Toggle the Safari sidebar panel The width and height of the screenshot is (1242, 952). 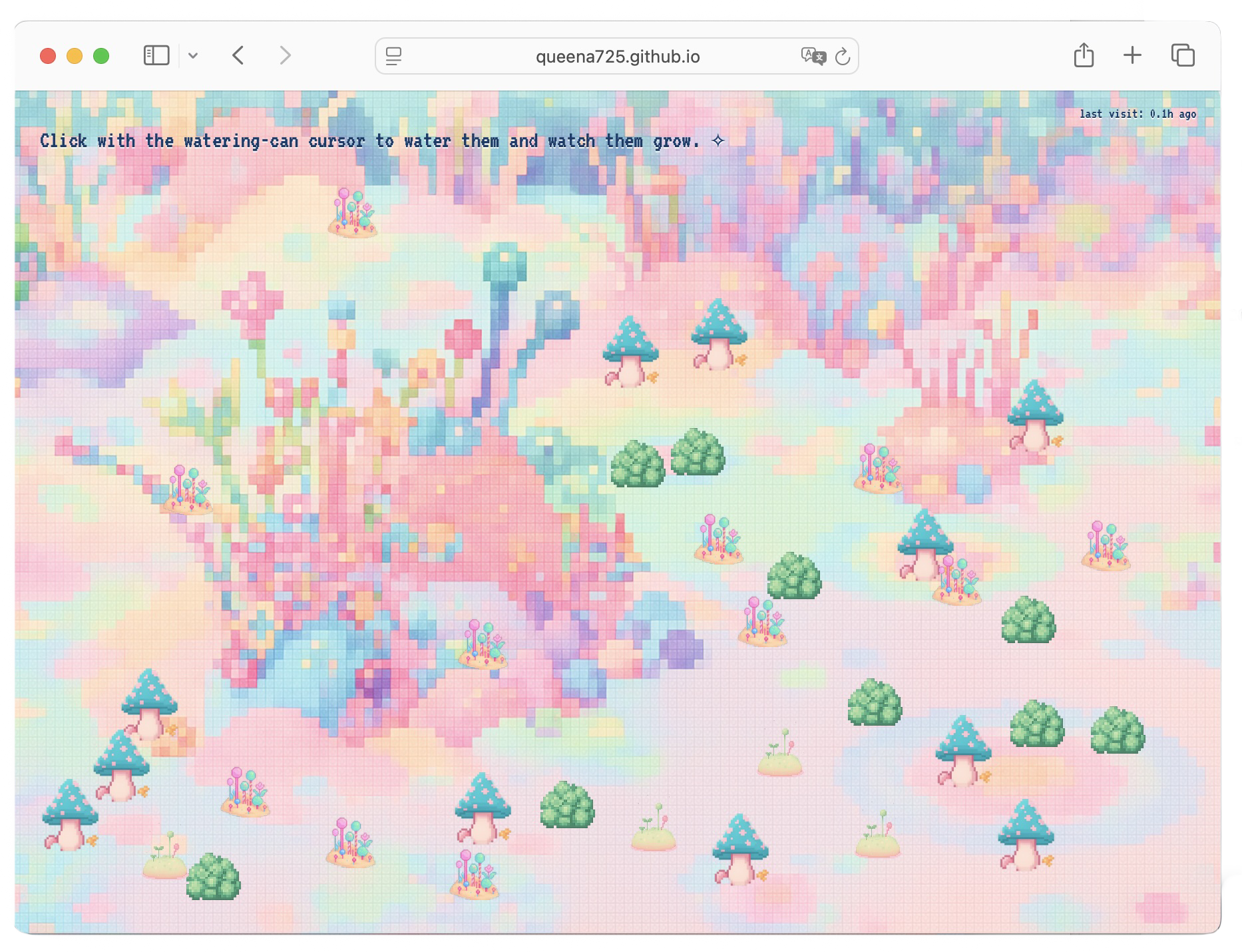click(x=156, y=55)
